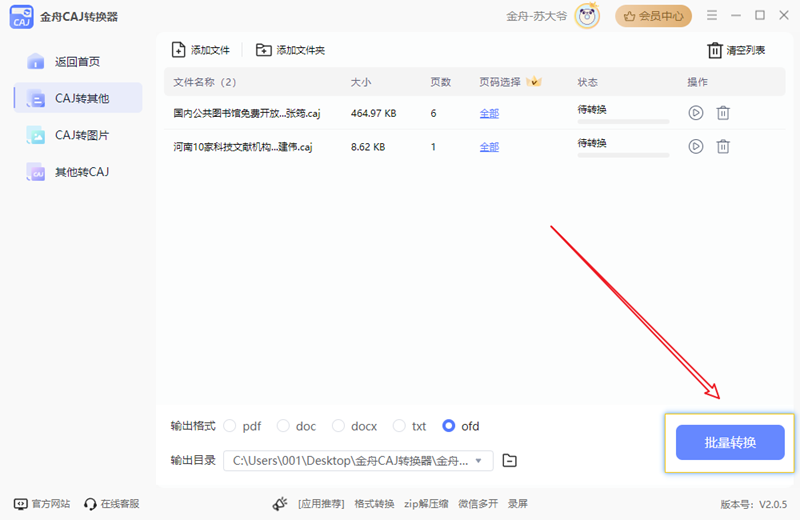Open the 其他转CAJ sidebar item

pos(80,172)
